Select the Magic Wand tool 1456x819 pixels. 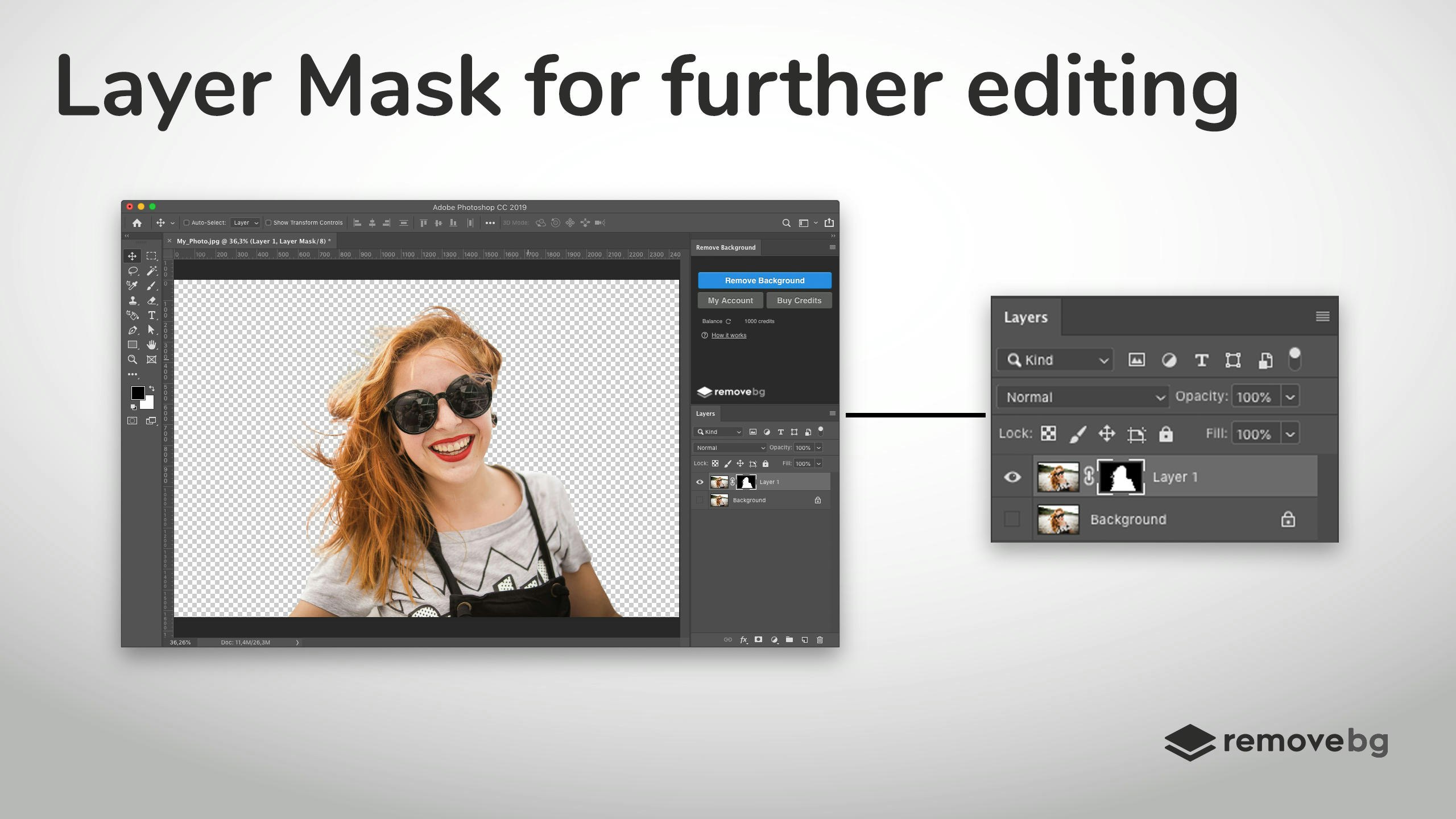click(x=151, y=271)
